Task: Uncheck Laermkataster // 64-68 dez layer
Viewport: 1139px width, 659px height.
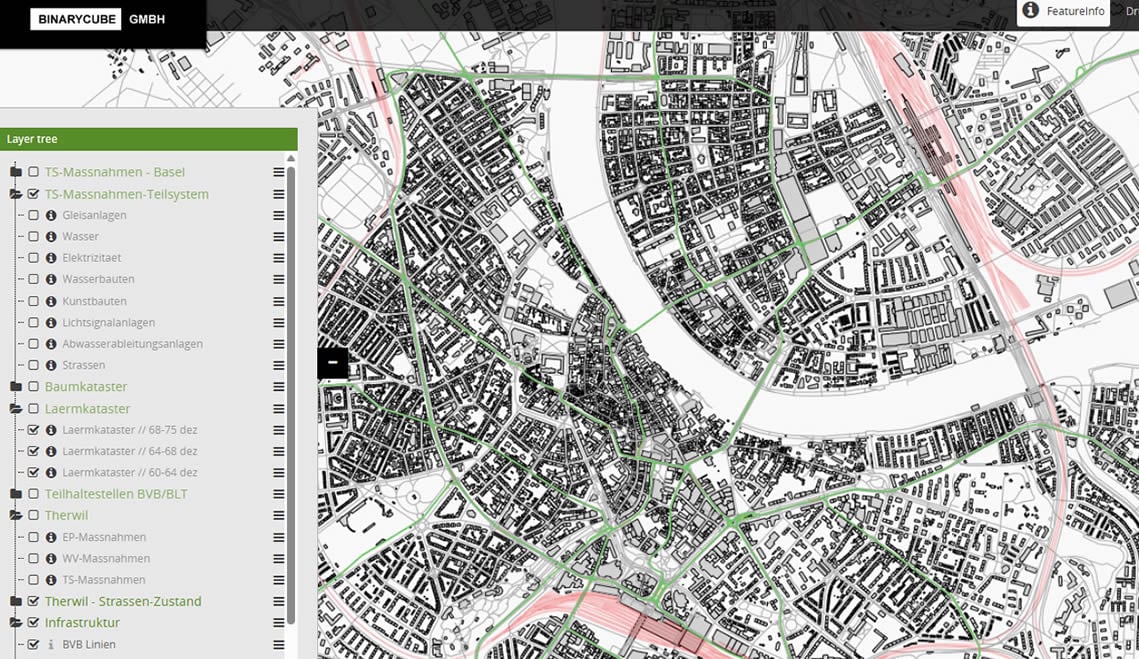Action: pyautogui.click(x=34, y=451)
